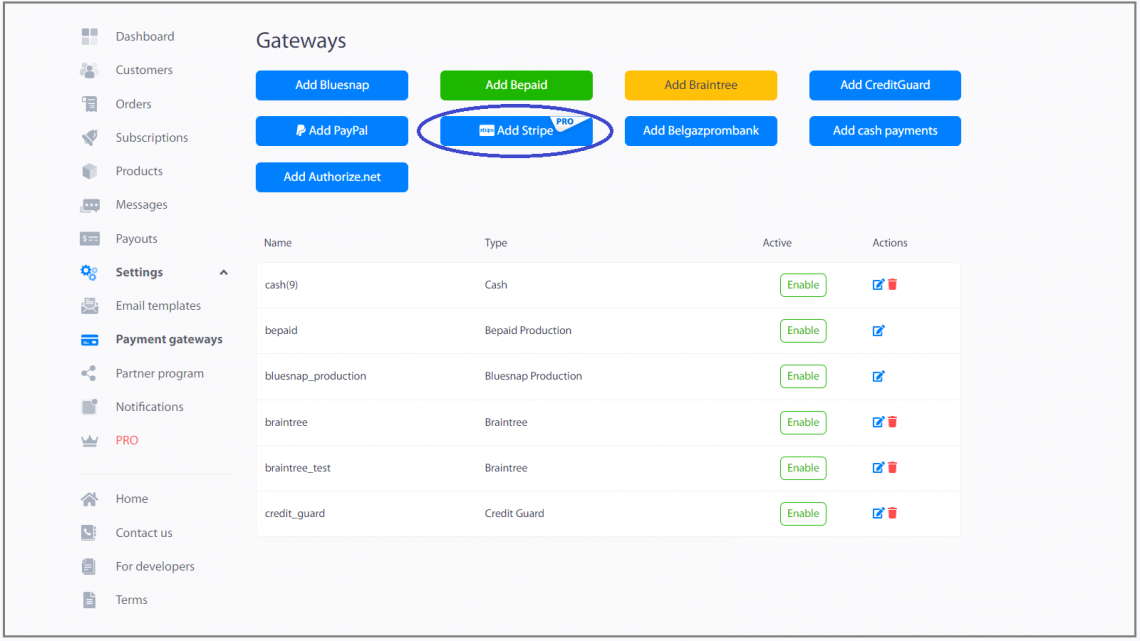The height and width of the screenshot is (641, 1140).
Task: Open Subscriptions in the sidebar
Action: [x=151, y=137]
